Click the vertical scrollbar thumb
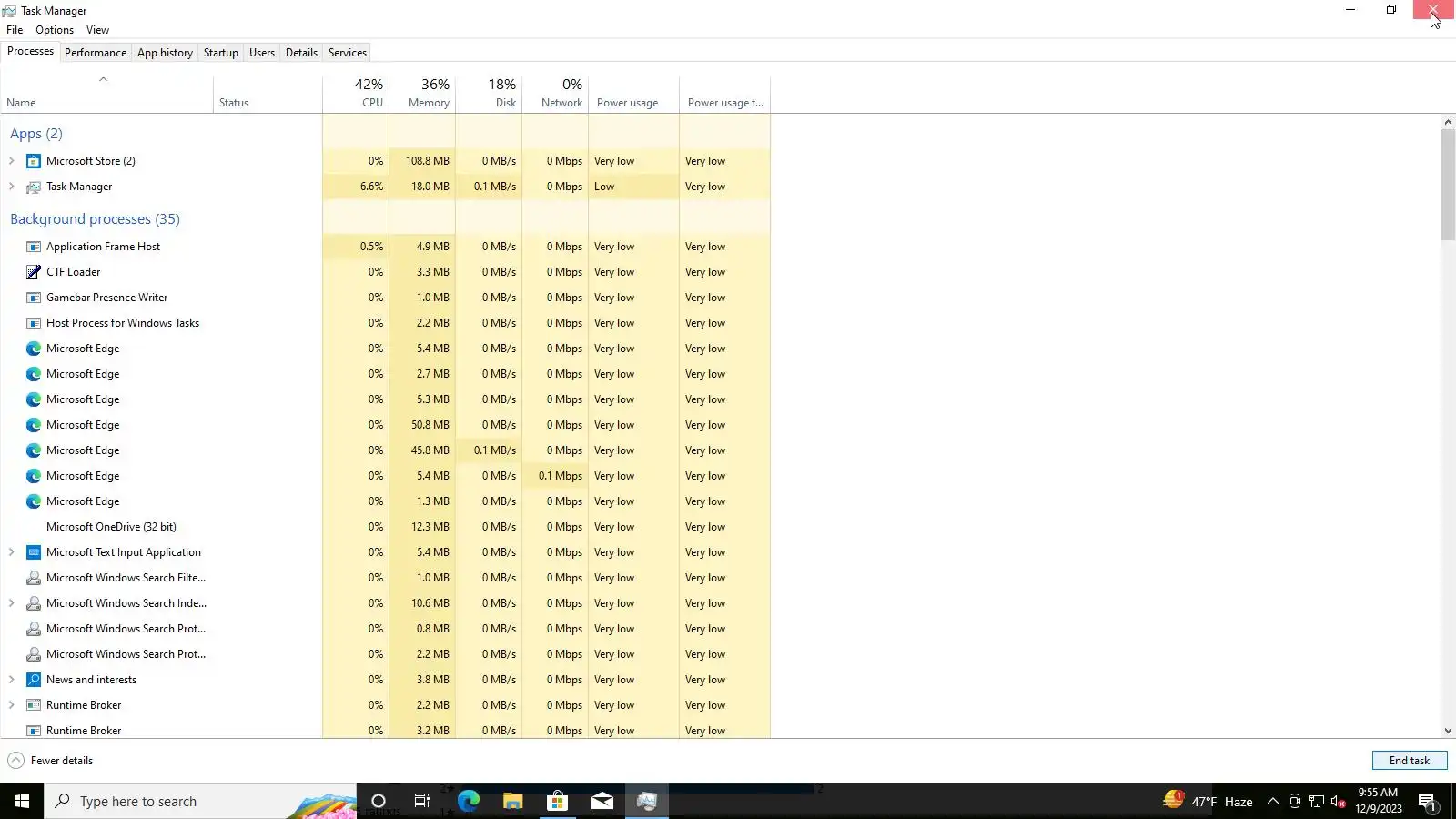 click(x=1448, y=185)
